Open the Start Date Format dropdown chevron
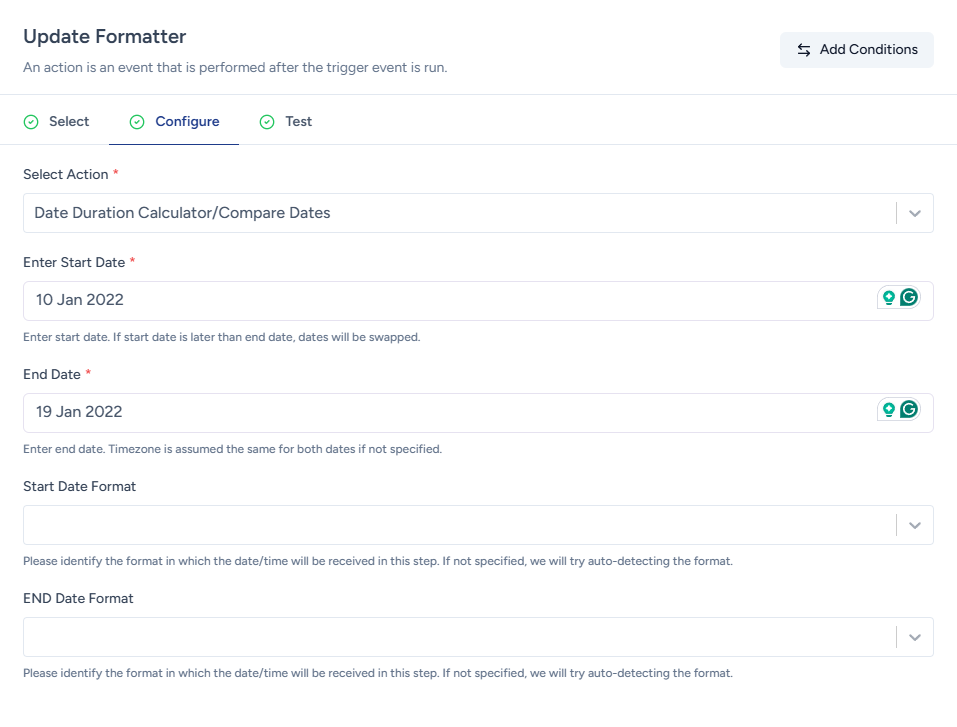Viewport: 957px width, 727px height. tap(914, 525)
